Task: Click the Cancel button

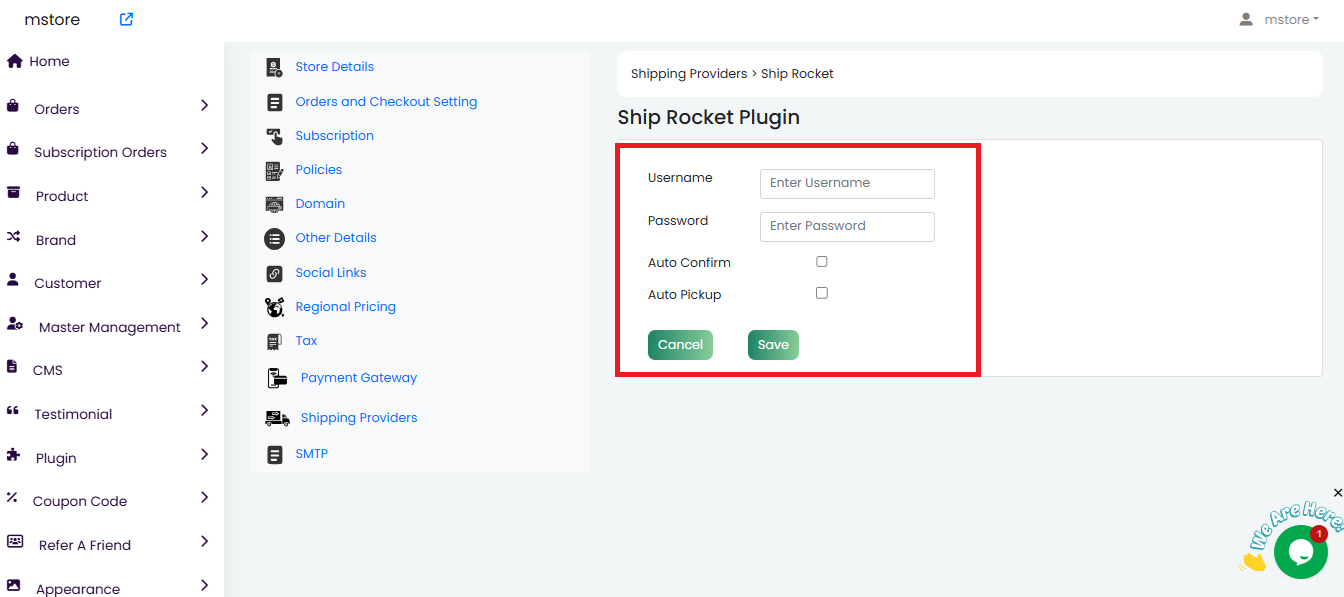Action: click(680, 344)
